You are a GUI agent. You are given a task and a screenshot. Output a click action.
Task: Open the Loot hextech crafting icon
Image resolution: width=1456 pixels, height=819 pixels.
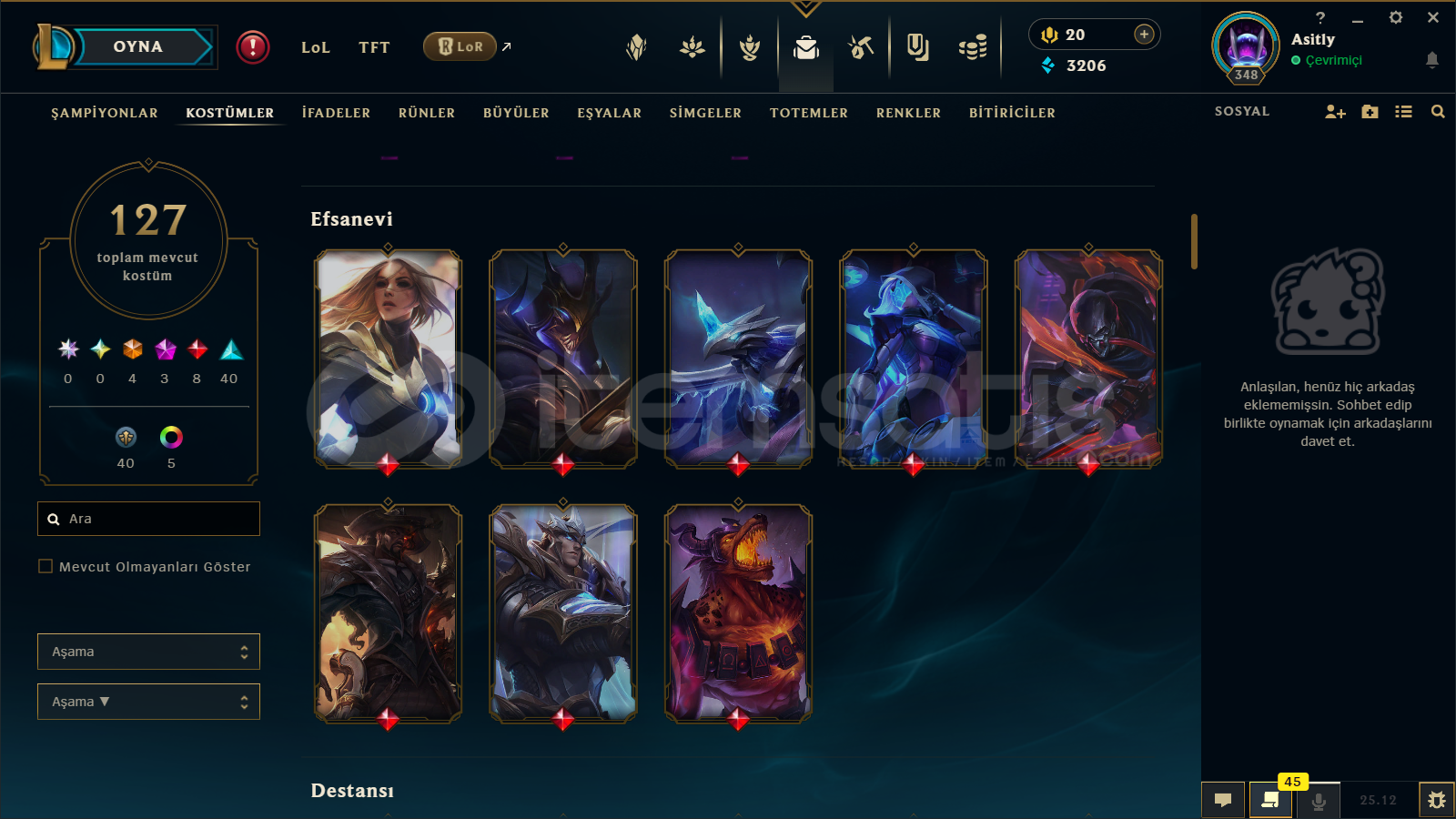[860, 47]
